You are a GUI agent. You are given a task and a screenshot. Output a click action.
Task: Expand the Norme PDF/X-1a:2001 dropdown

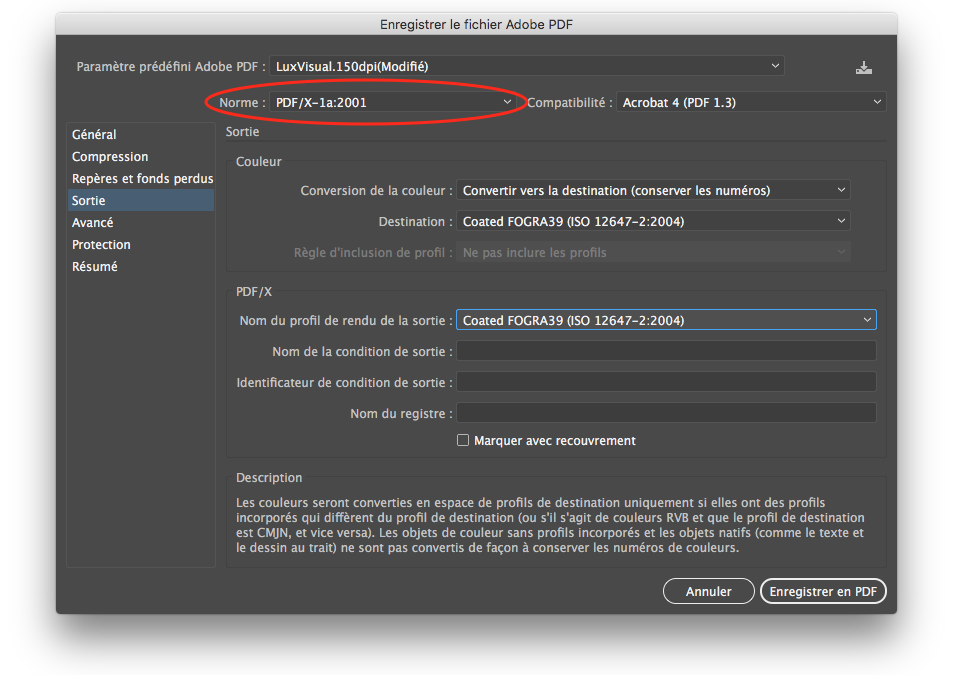point(393,102)
